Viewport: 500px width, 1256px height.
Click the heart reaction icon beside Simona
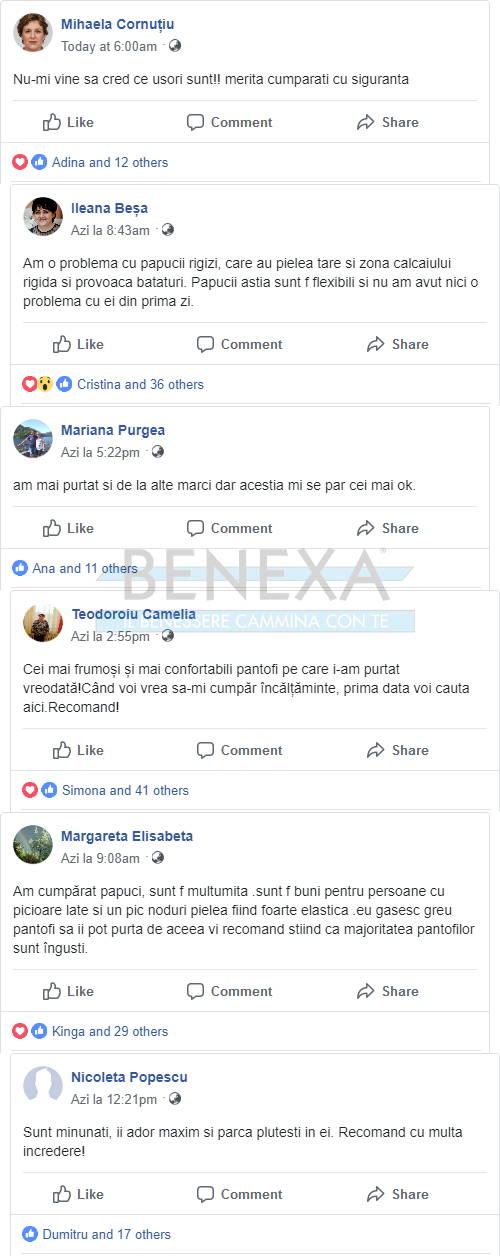coord(30,790)
